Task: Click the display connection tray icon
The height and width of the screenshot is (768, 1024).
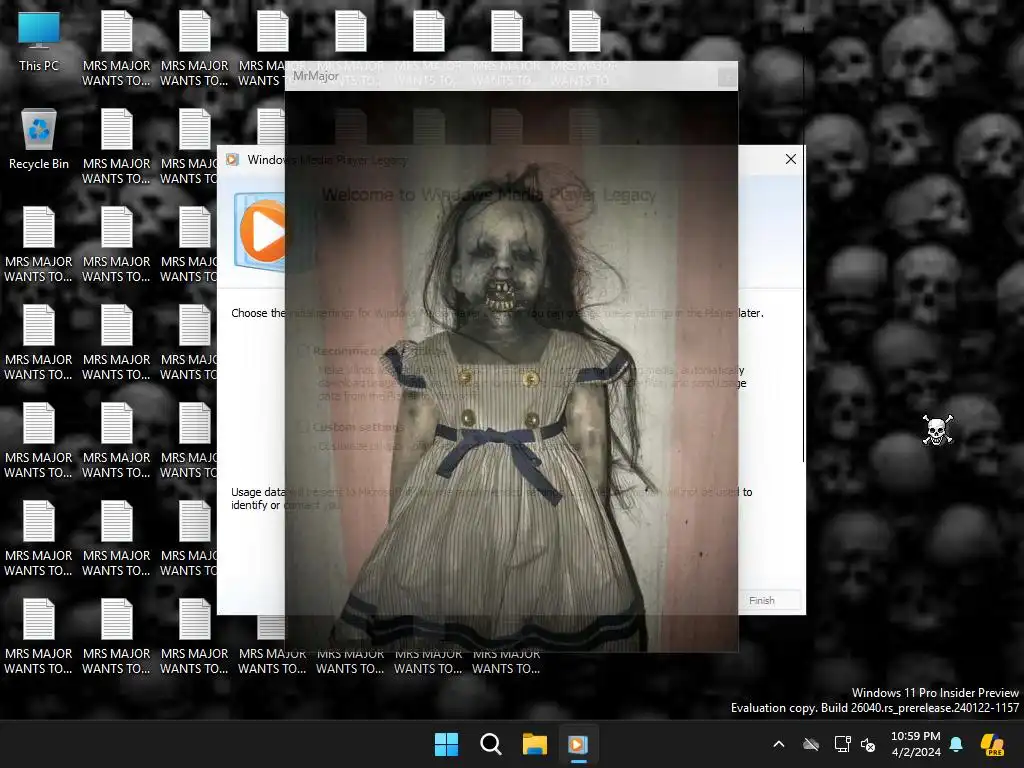Action: tap(842, 744)
